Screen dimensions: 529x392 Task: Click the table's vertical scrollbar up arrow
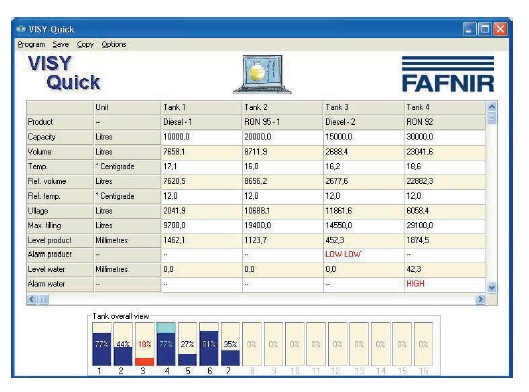point(492,107)
